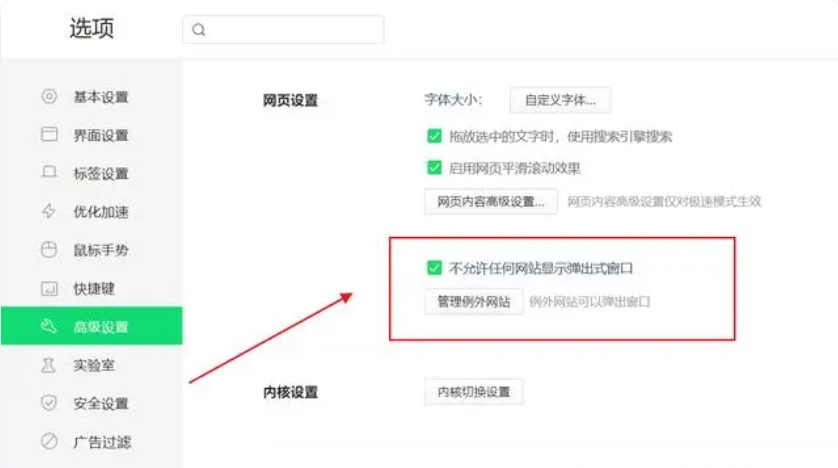This screenshot has height=468, width=838.
Task: Switch to 标签设置 section
Action: tap(91, 174)
